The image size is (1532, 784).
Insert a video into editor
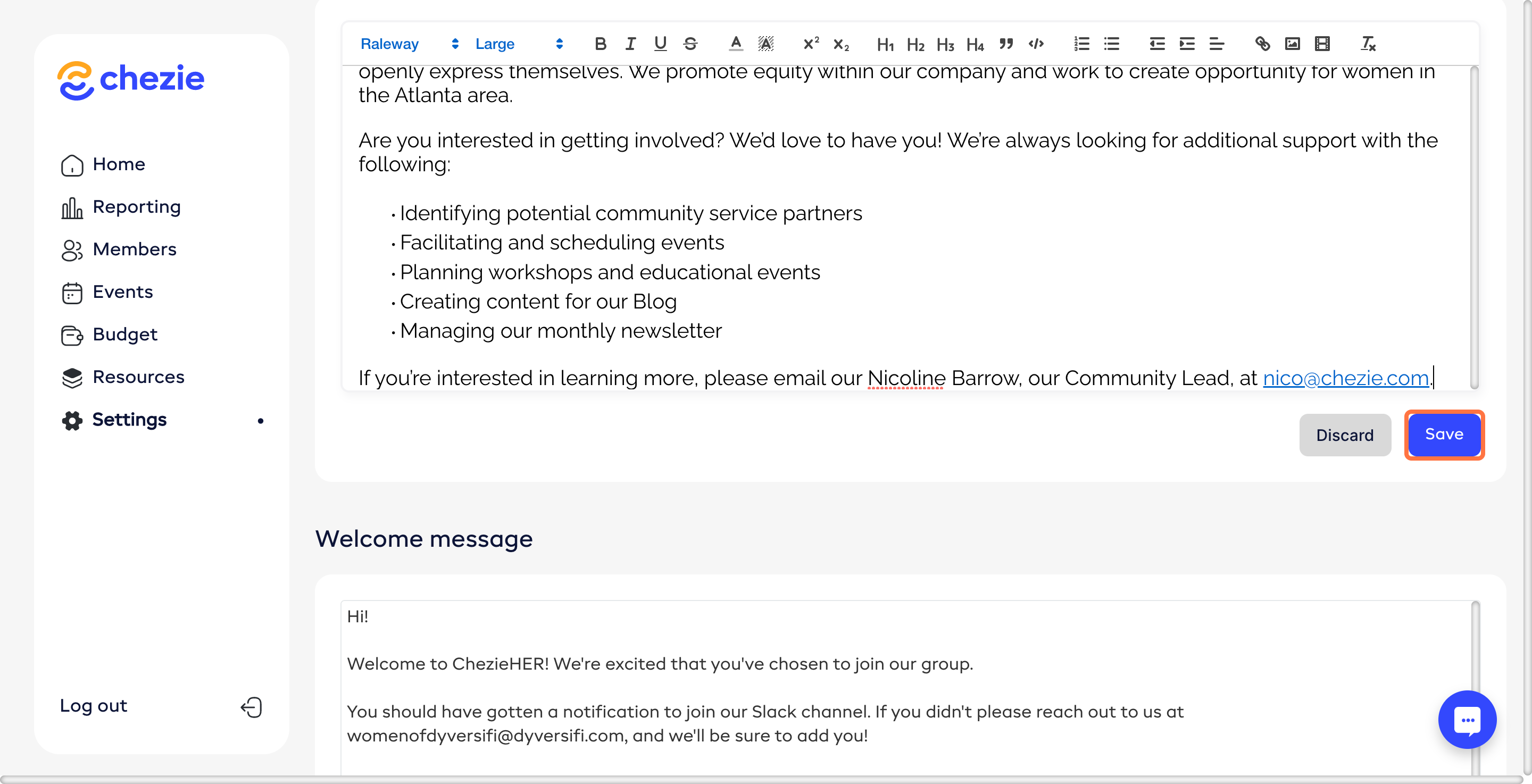1321,44
